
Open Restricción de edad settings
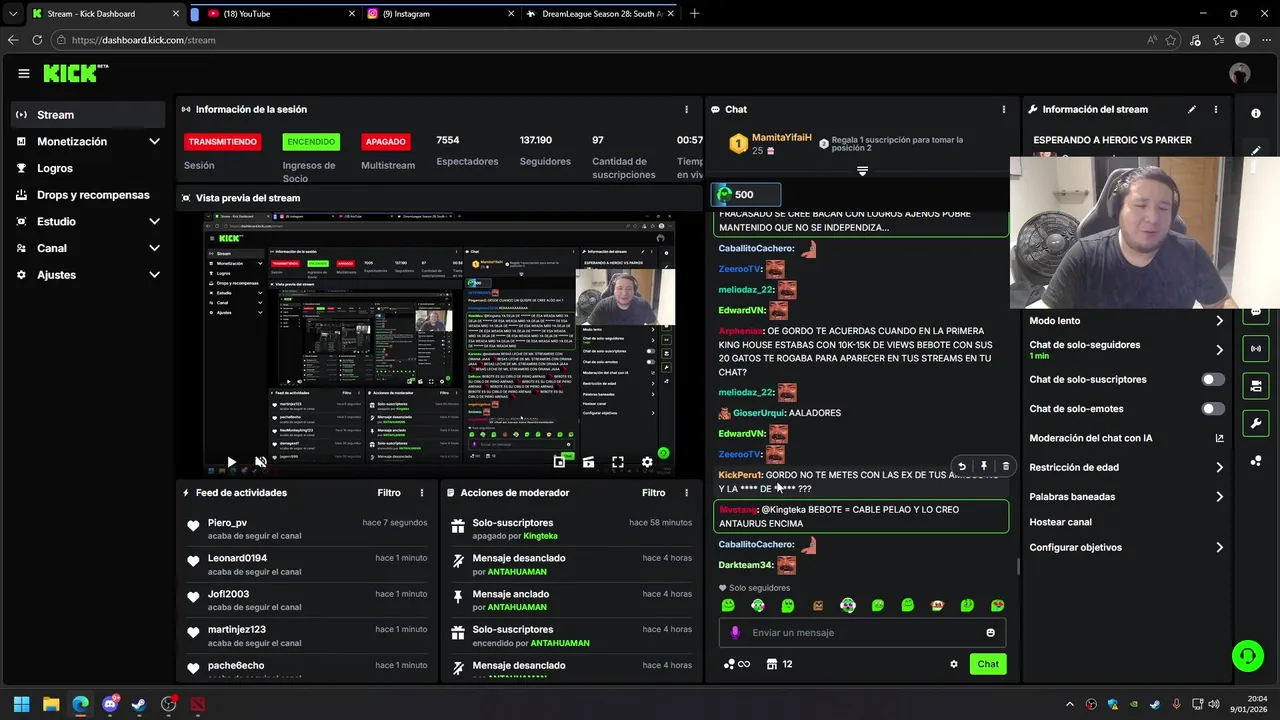[x=1126, y=467]
